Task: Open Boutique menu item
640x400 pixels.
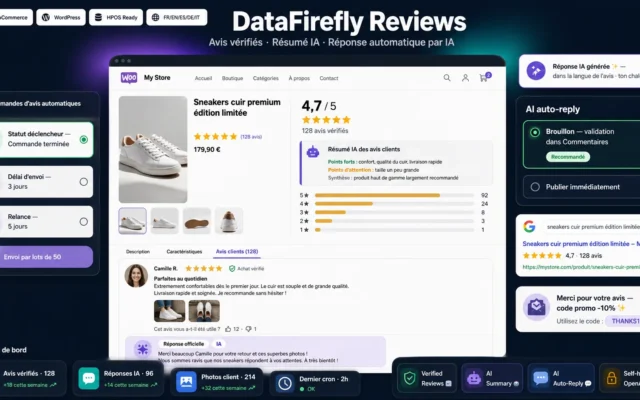Action: 232,78
